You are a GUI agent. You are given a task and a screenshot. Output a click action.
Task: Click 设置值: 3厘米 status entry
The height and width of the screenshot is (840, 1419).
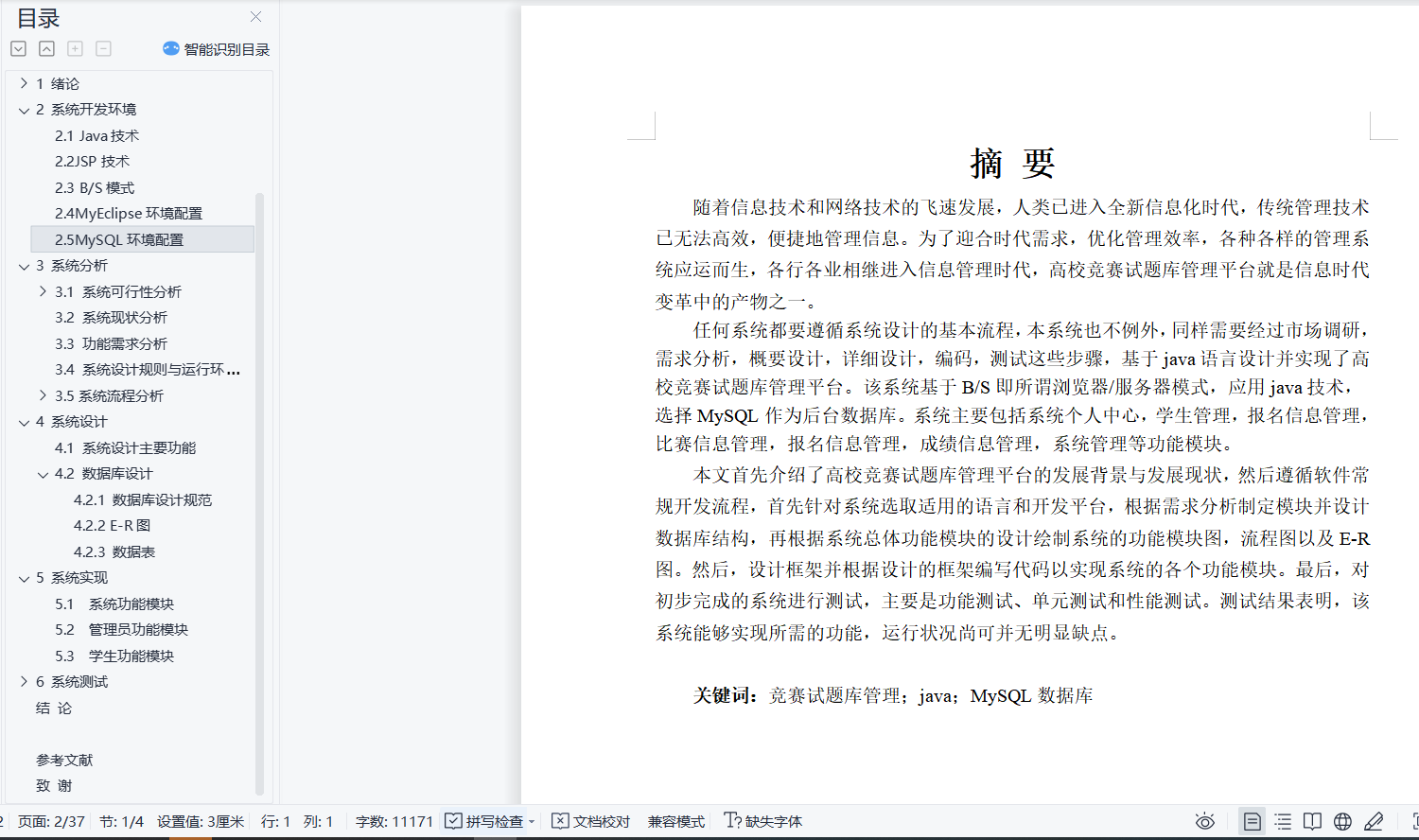(x=201, y=821)
